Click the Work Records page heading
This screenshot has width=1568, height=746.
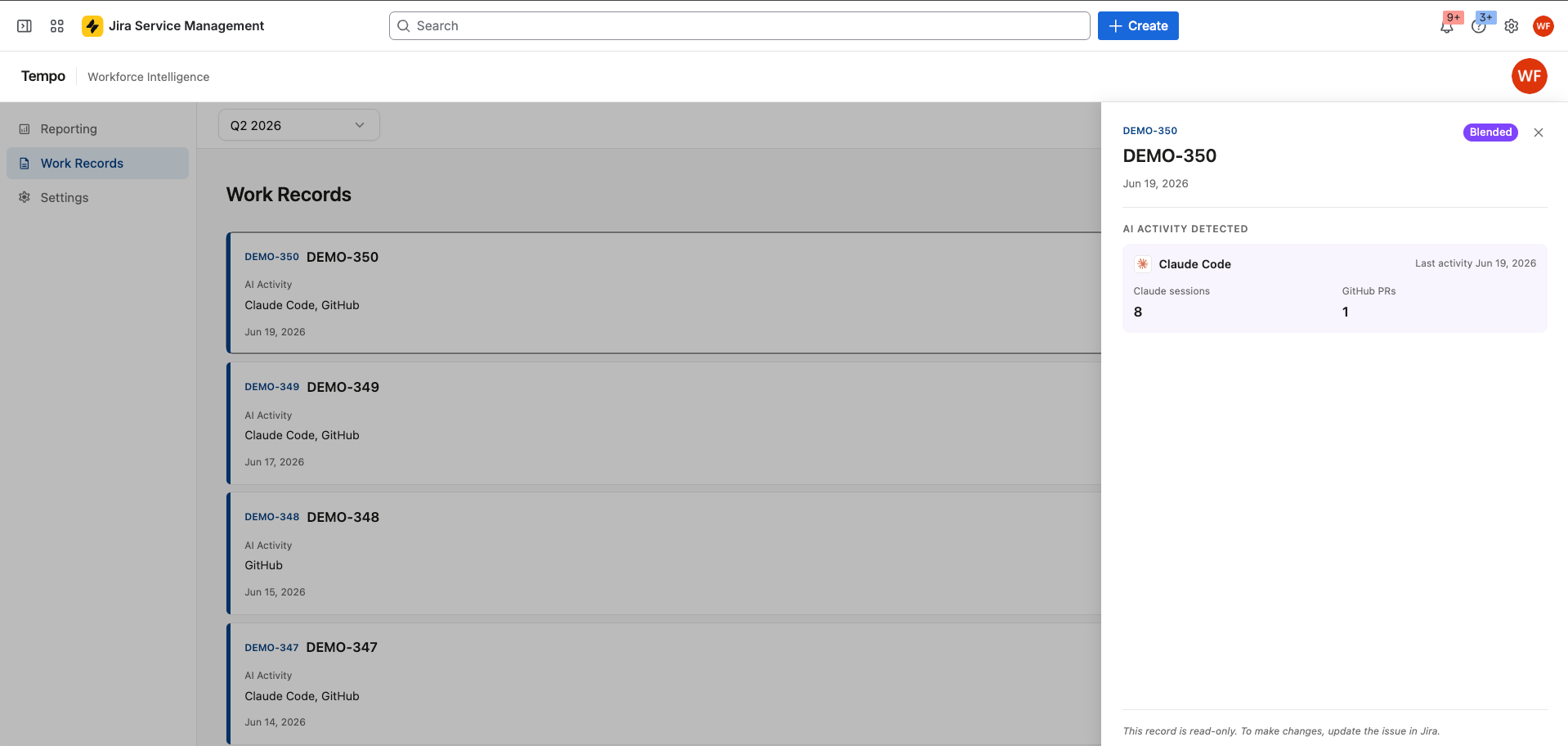coord(289,195)
